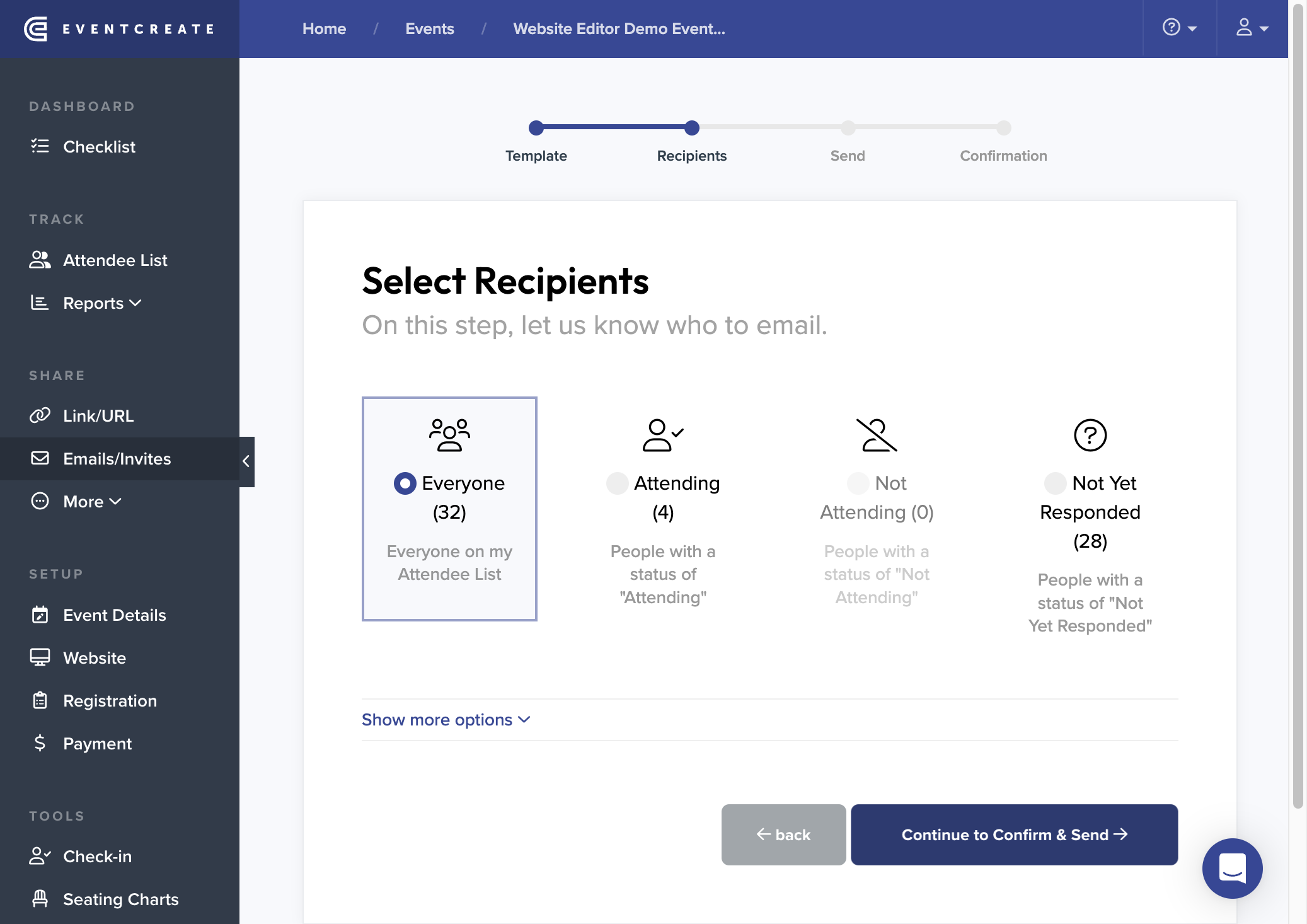Screen dimensions: 1307x924
Task: Expand Show more options
Action: (x=446, y=720)
